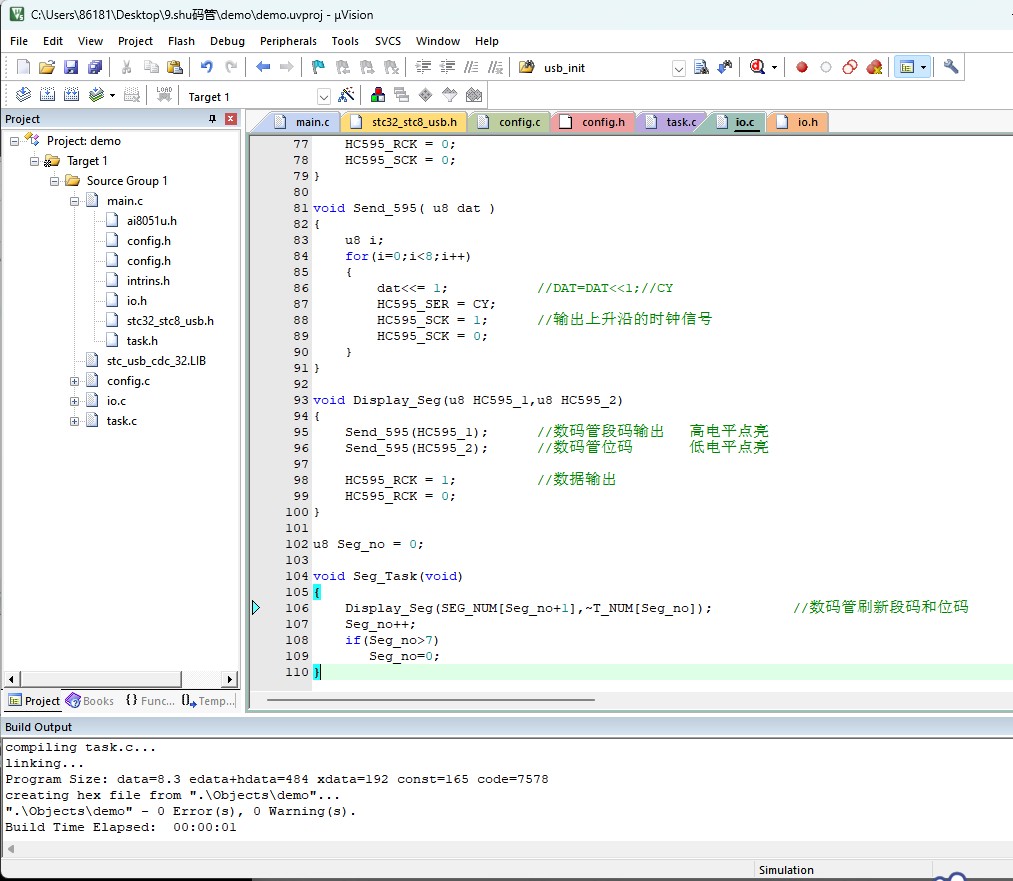Expand the config.c tree node

[x=74, y=381]
